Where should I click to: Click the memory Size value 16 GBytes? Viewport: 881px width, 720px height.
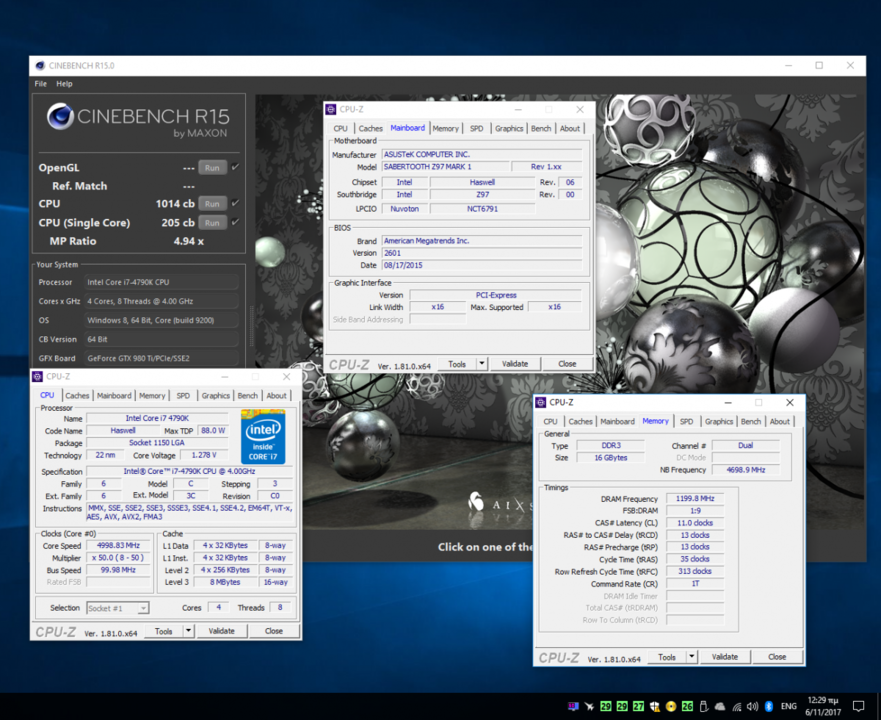[611, 458]
